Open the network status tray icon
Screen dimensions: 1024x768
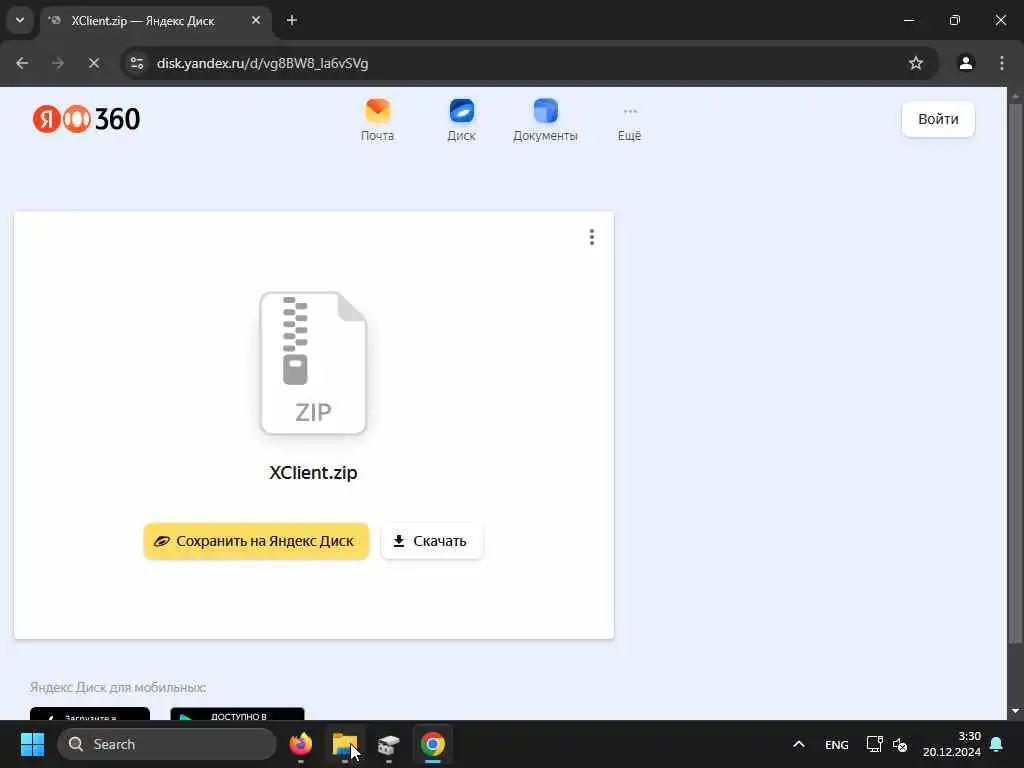tap(874, 744)
